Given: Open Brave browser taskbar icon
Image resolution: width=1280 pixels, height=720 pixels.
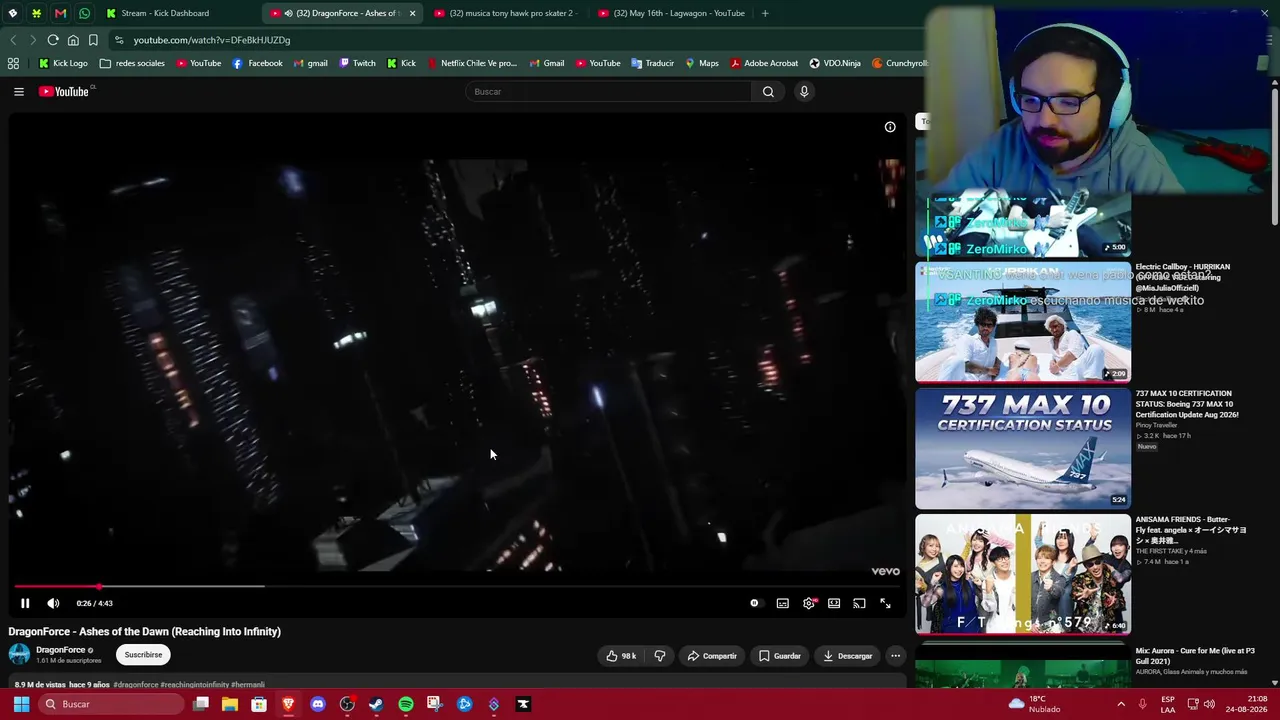Looking at the screenshot, I should 288,704.
